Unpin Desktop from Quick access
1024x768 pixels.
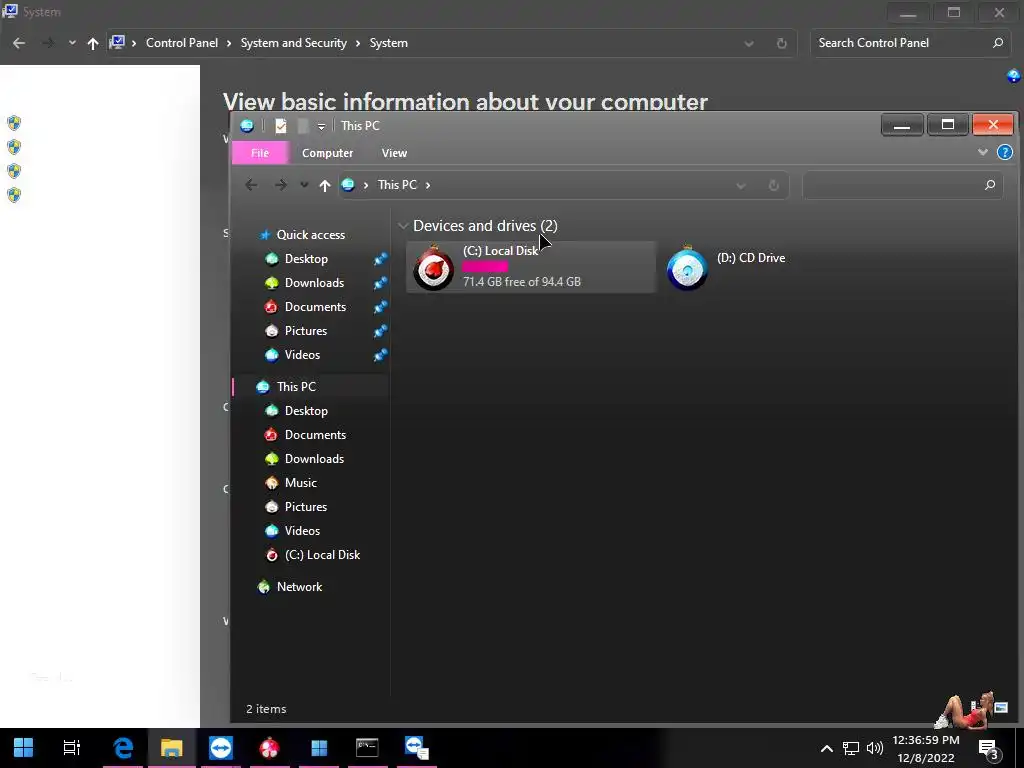(380, 259)
